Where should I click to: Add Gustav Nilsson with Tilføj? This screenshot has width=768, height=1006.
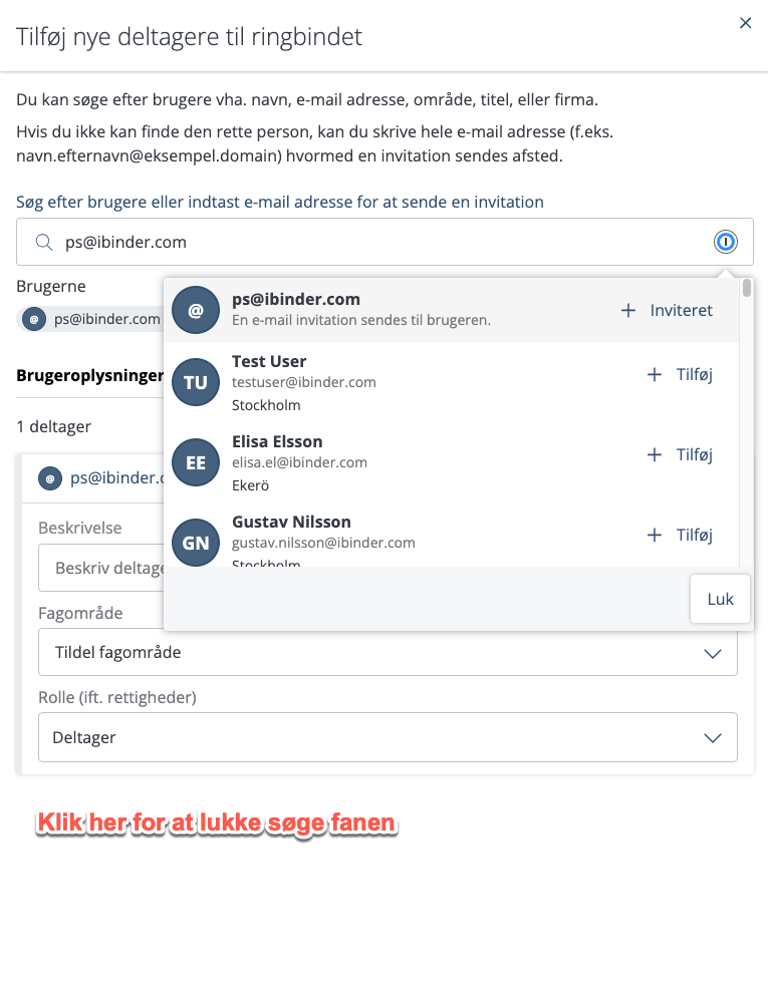coord(680,535)
